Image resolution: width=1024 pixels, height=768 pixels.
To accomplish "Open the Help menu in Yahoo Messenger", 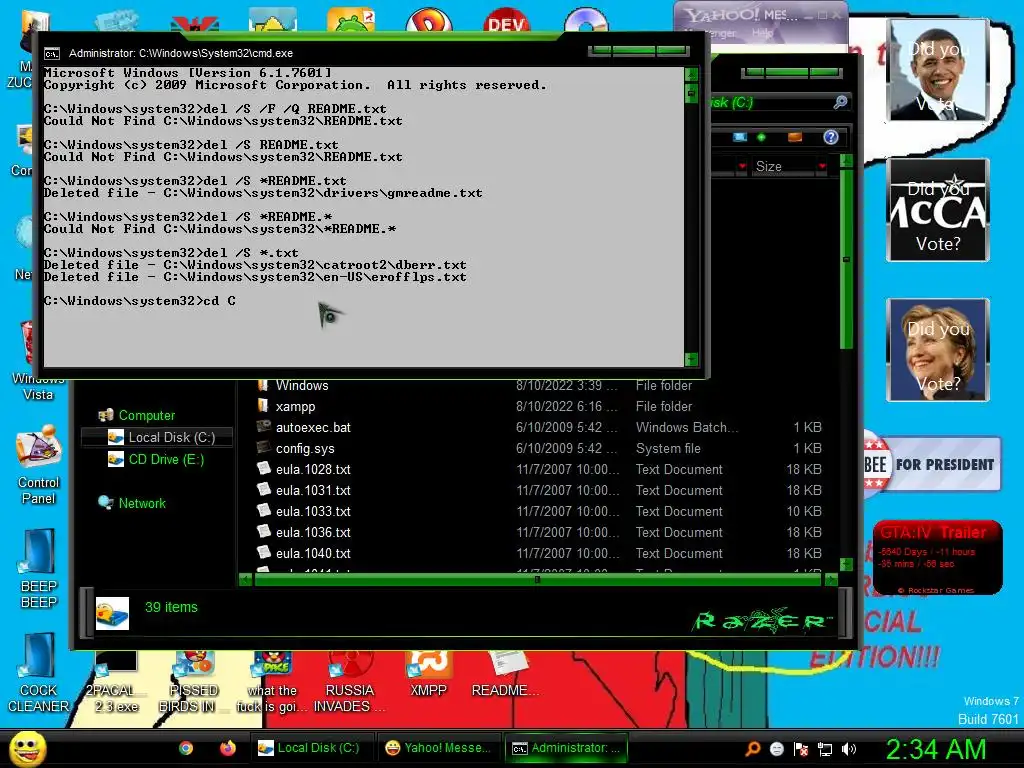I will [x=762, y=33].
